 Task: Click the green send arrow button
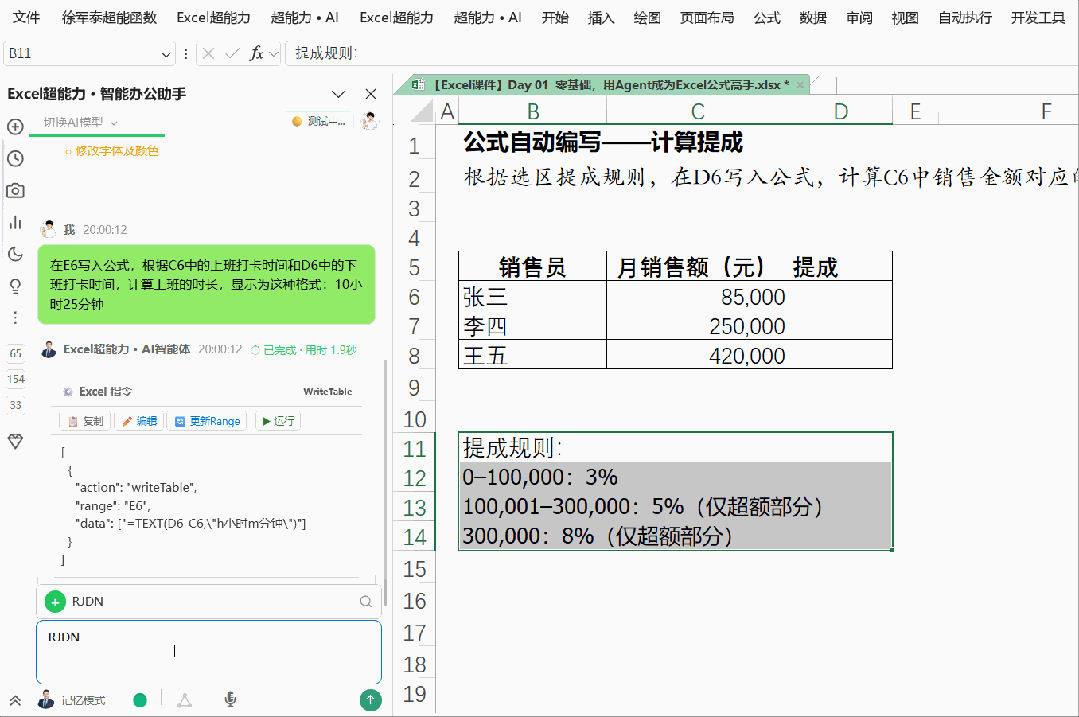pyautogui.click(x=370, y=700)
